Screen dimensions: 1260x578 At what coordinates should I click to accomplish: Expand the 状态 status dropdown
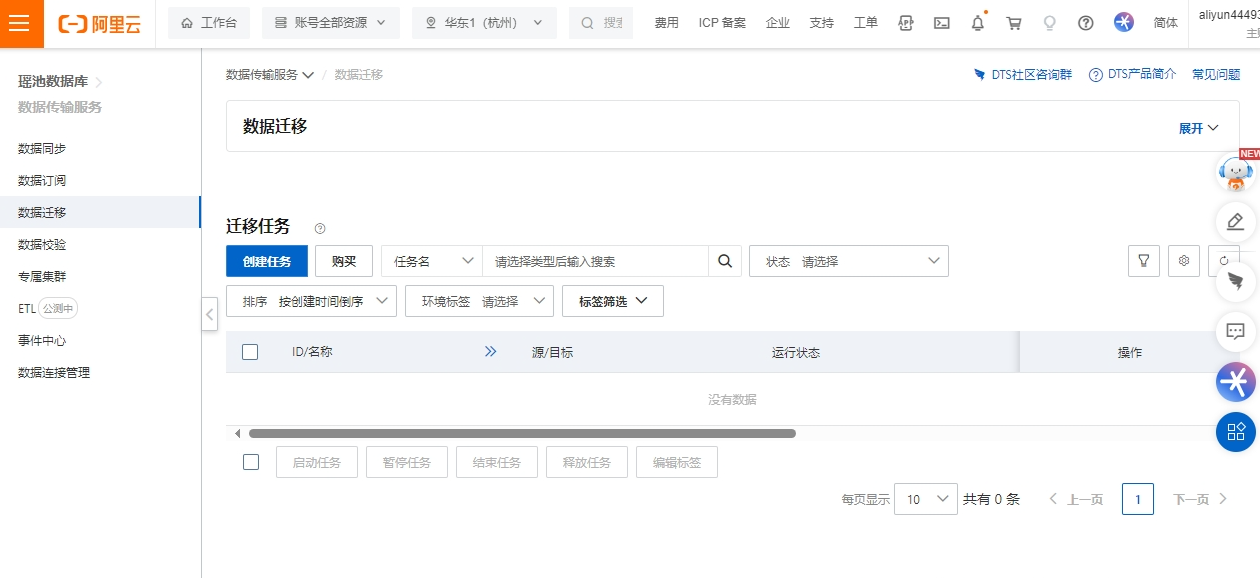[848, 261]
